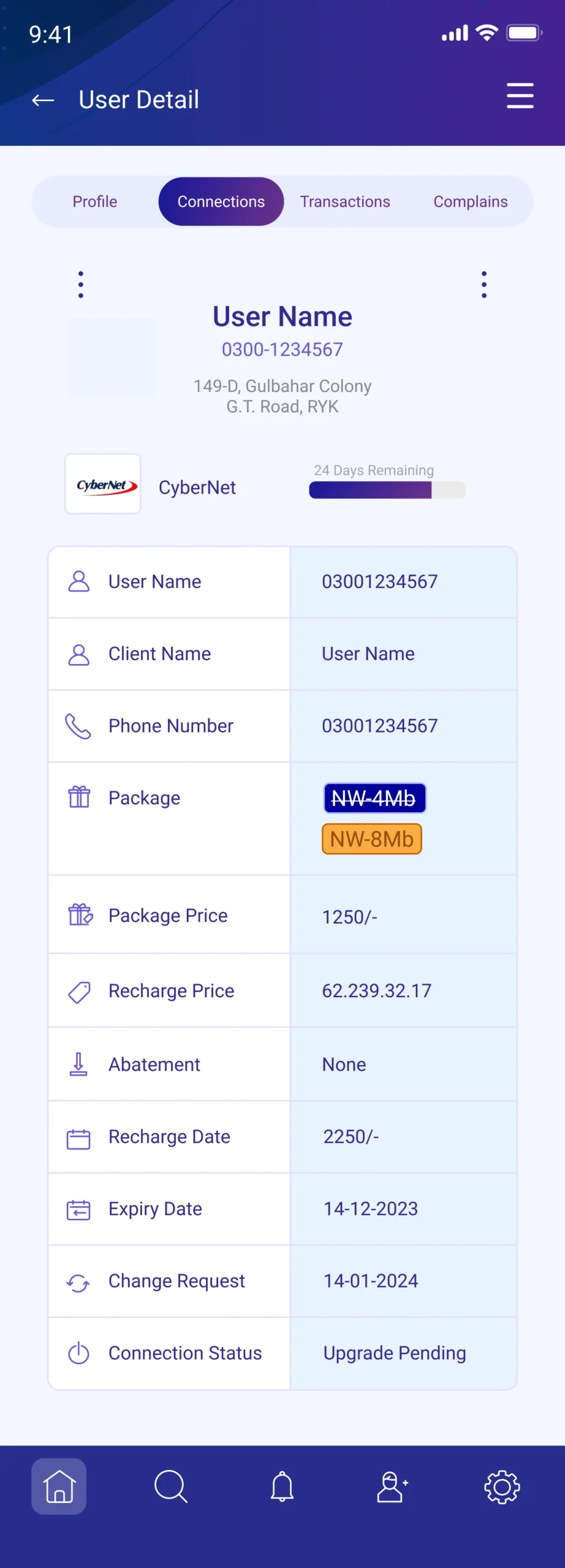Tap the add user icon

click(392, 1486)
